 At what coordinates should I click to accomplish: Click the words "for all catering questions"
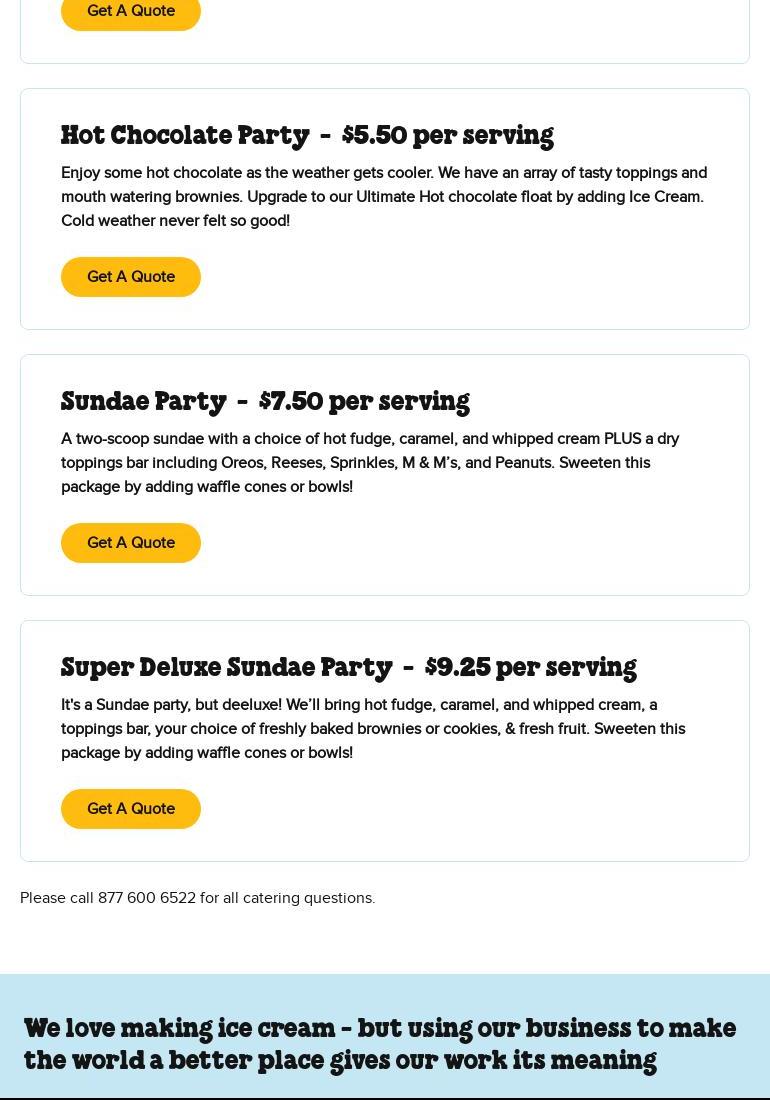[287, 898]
